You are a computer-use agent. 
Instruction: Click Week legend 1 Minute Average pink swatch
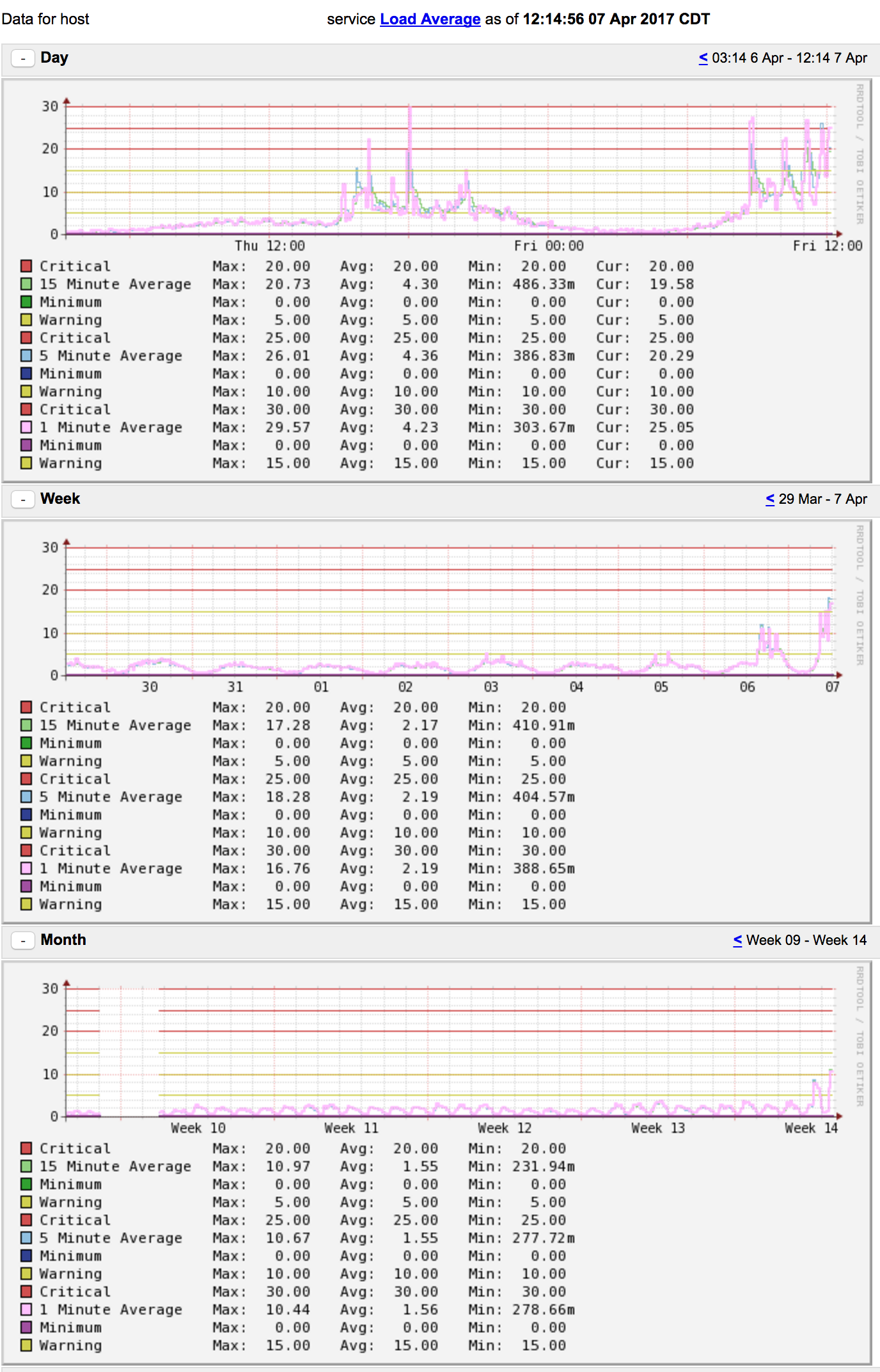tap(26, 868)
